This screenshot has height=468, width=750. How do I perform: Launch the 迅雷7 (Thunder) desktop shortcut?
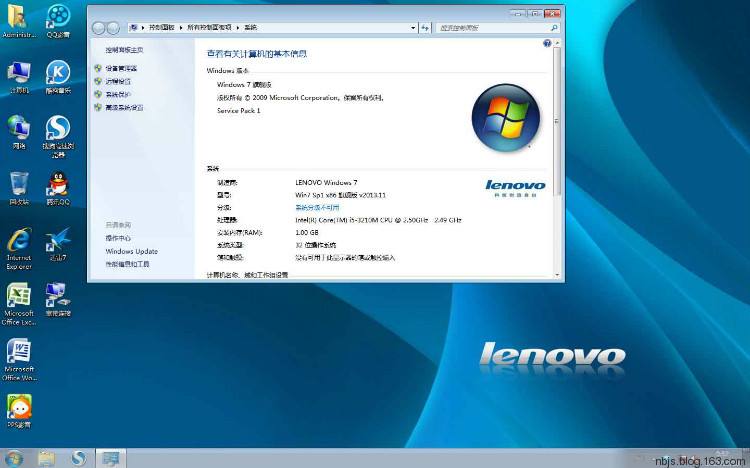coord(58,244)
